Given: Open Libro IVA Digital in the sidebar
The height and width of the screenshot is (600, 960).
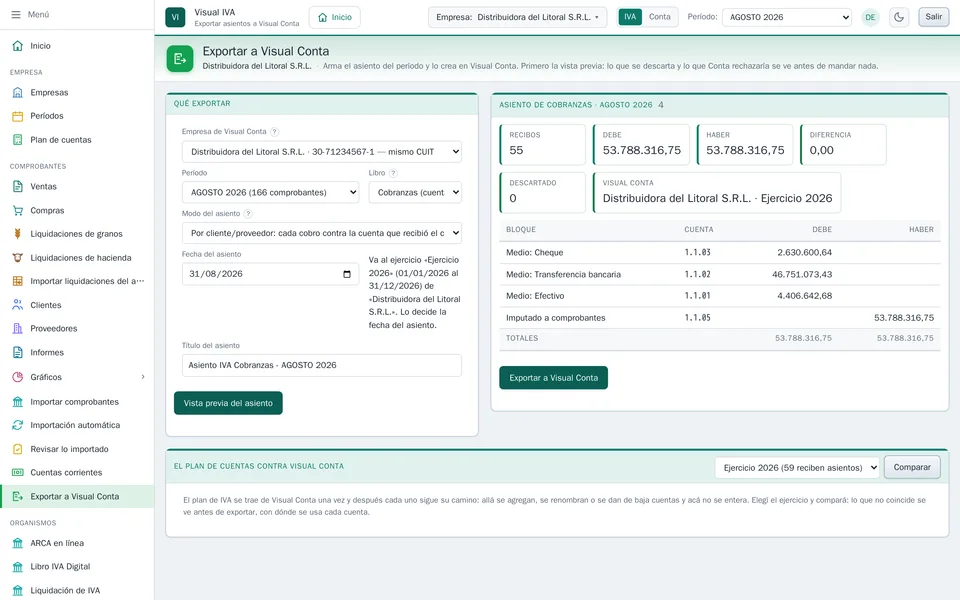Looking at the screenshot, I should click(x=77, y=567).
